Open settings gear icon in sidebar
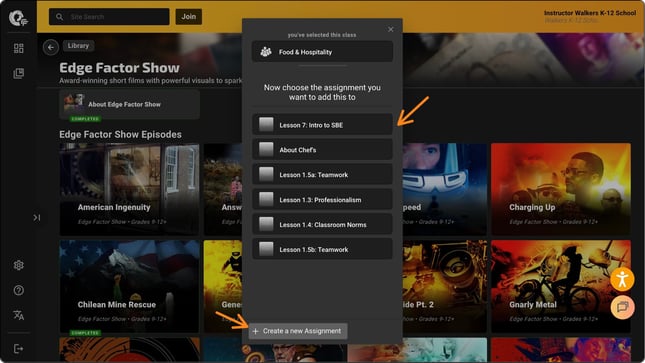The width and height of the screenshot is (645, 363). click(x=19, y=265)
